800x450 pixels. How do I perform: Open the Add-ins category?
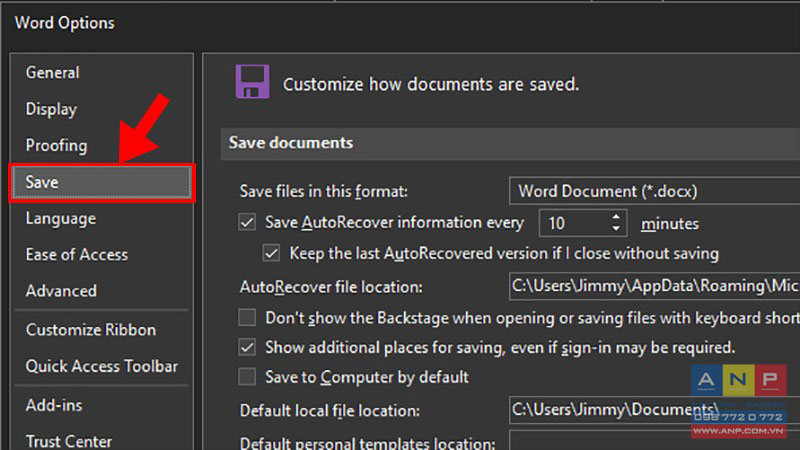click(x=54, y=405)
